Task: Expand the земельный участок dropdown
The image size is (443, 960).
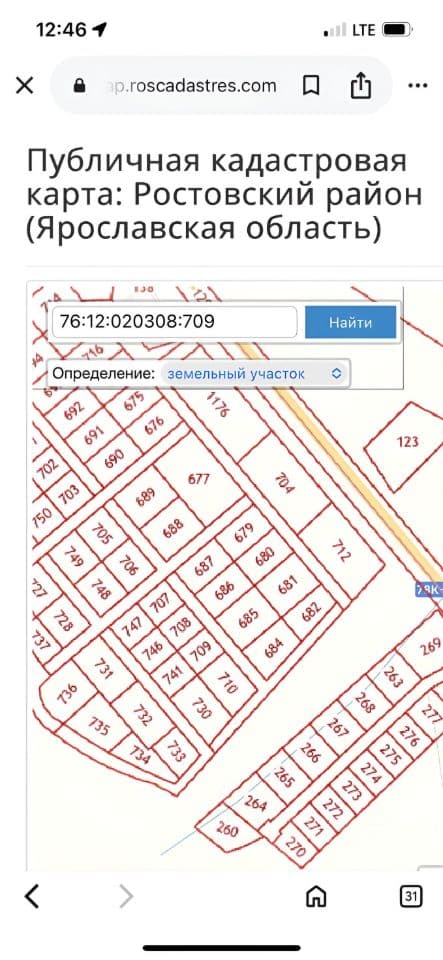Action: [x=255, y=373]
